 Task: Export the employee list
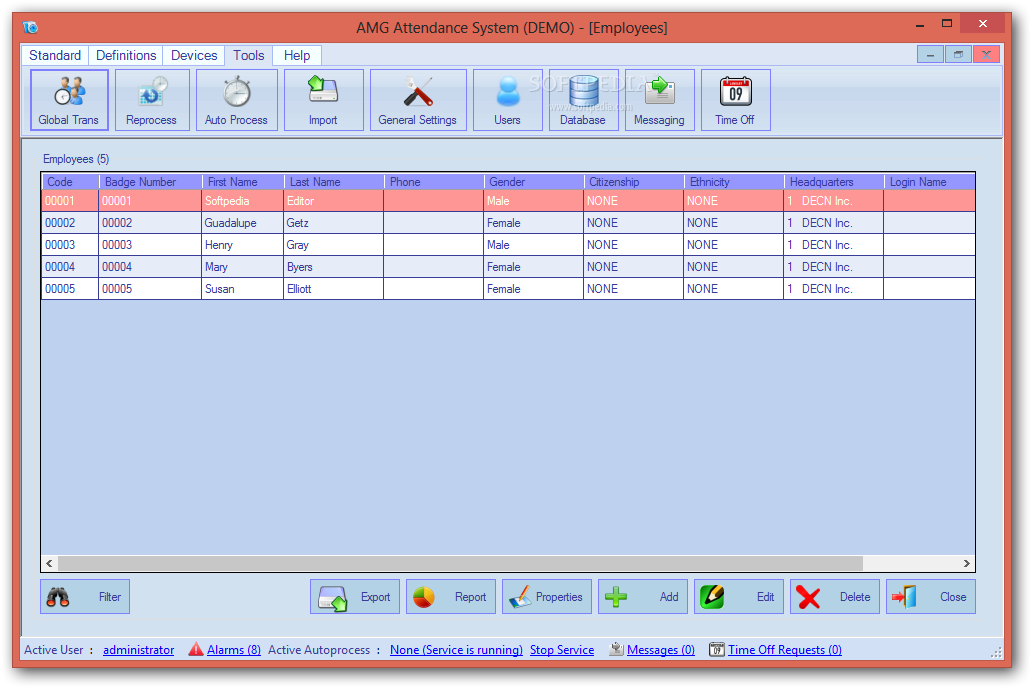coord(355,596)
